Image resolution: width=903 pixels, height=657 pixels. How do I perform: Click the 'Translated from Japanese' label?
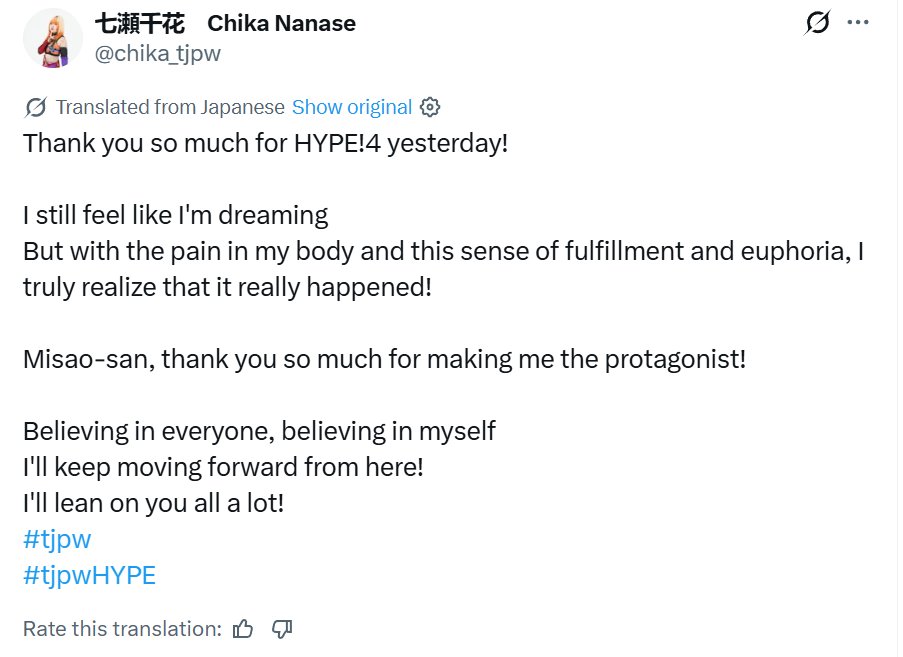coord(170,107)
